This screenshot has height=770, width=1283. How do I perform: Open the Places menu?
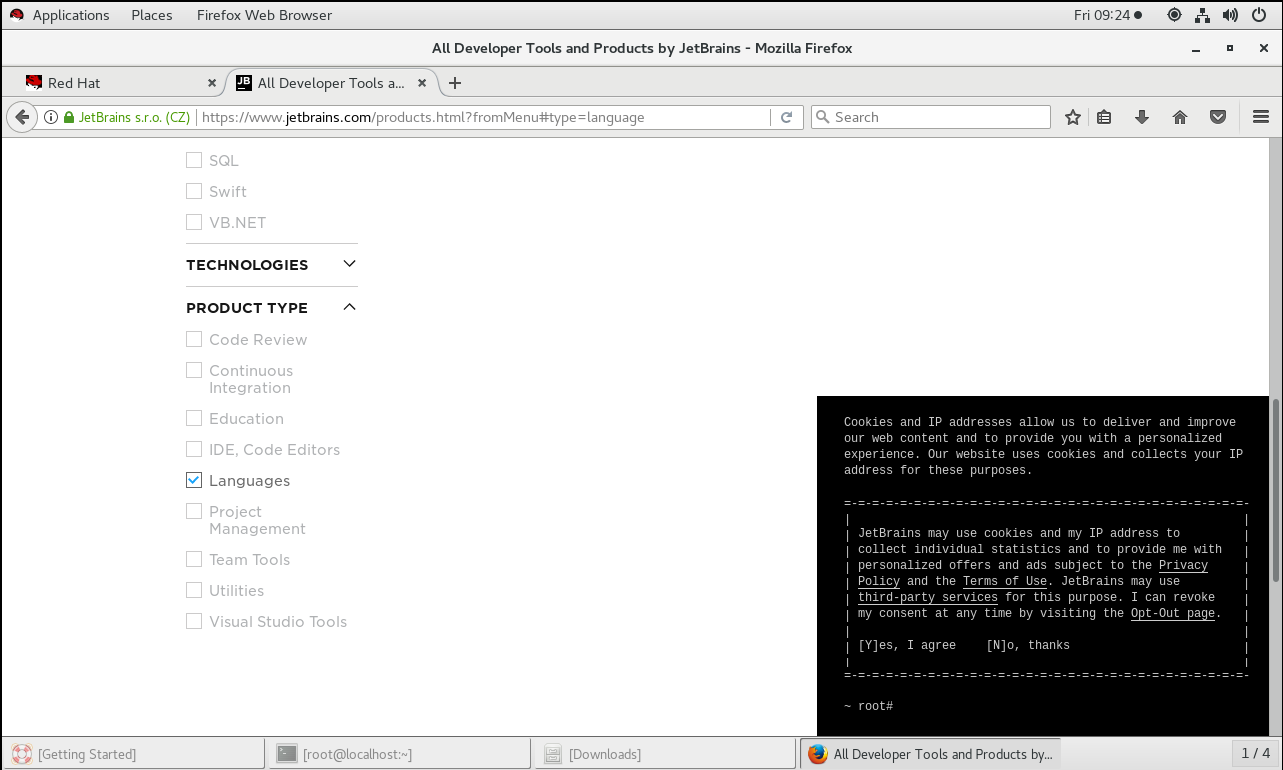tap(152, 15)
